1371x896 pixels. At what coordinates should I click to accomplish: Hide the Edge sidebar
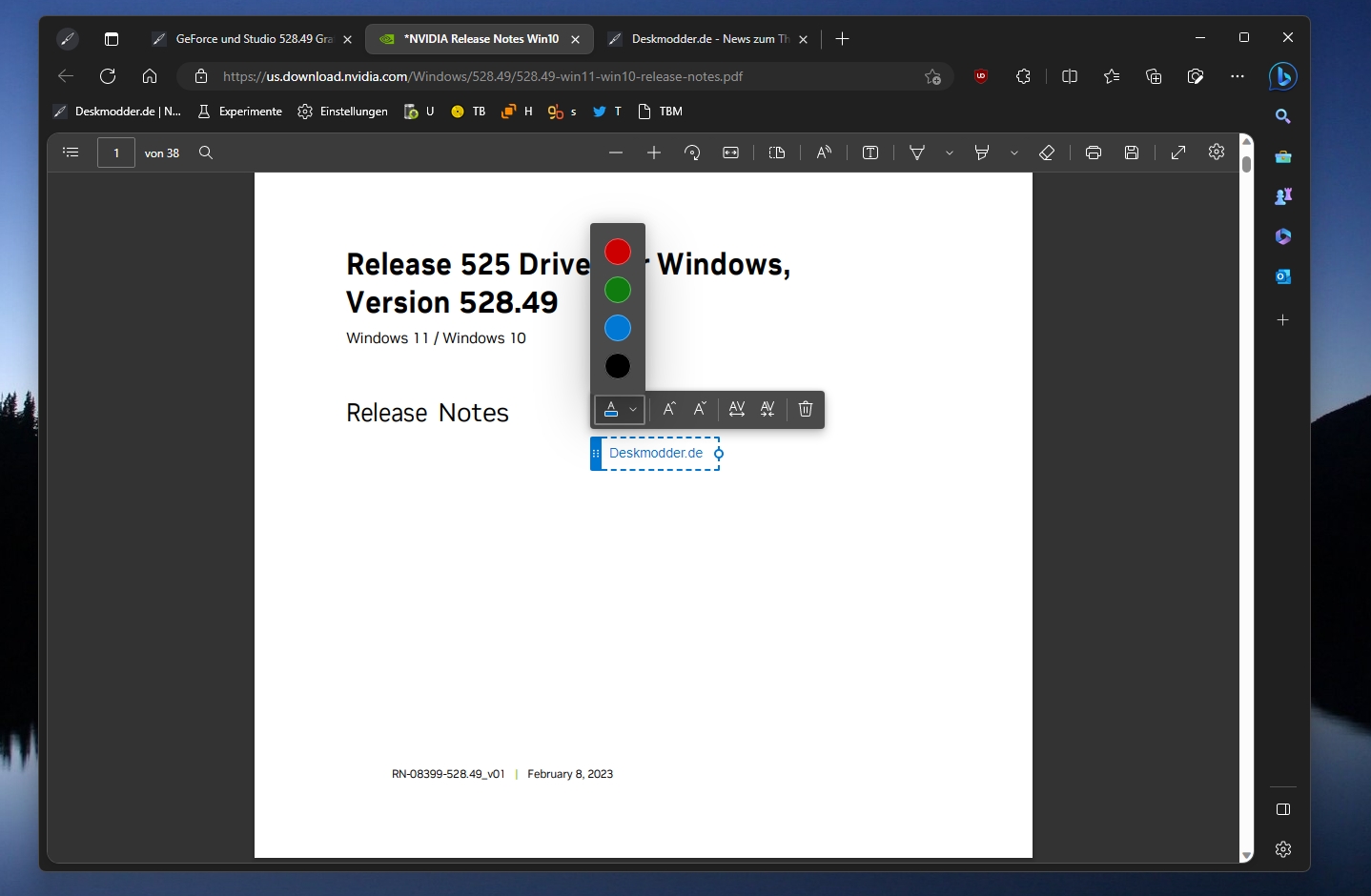click(x=1283, y=809)
